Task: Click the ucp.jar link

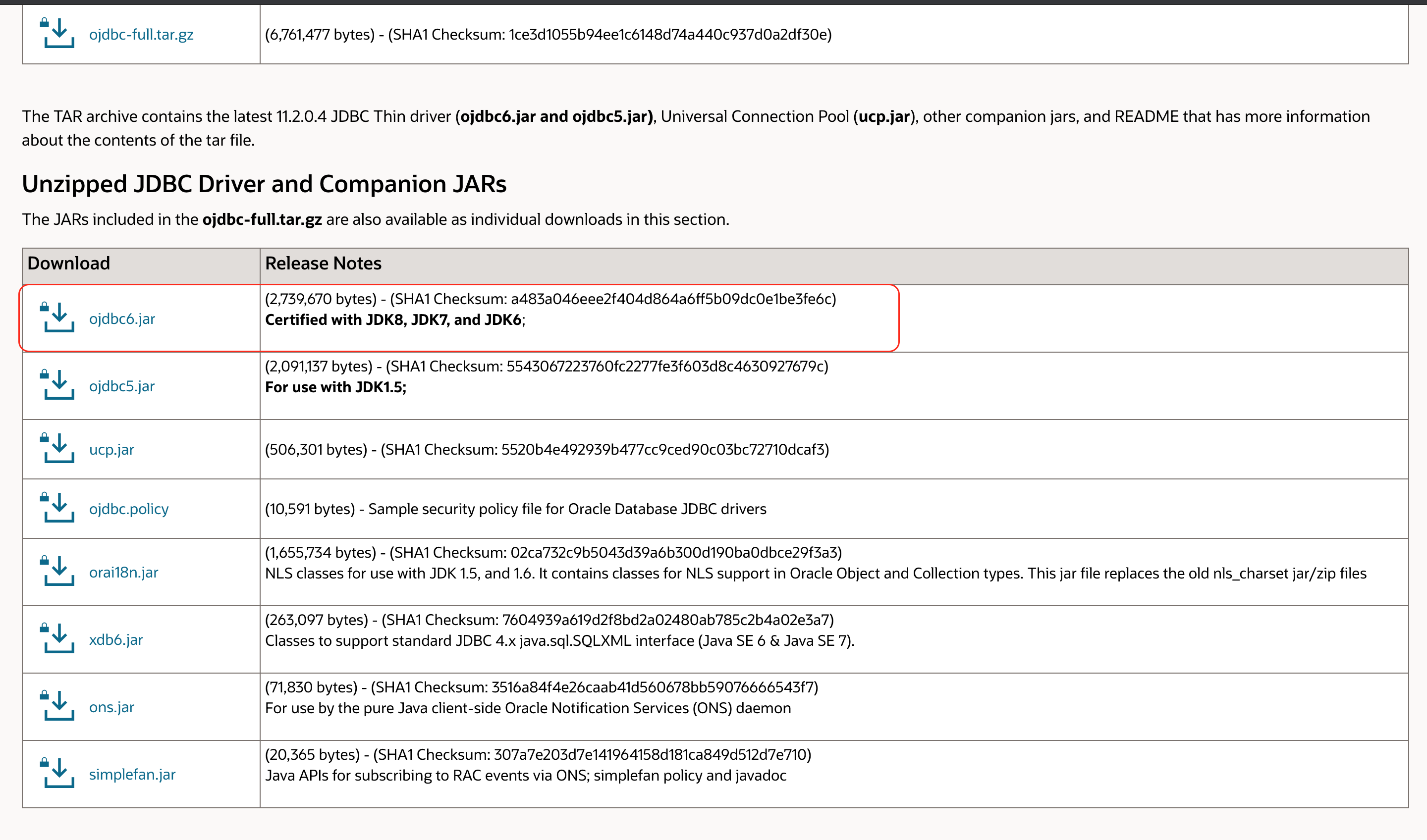Action: coord(111,449)
